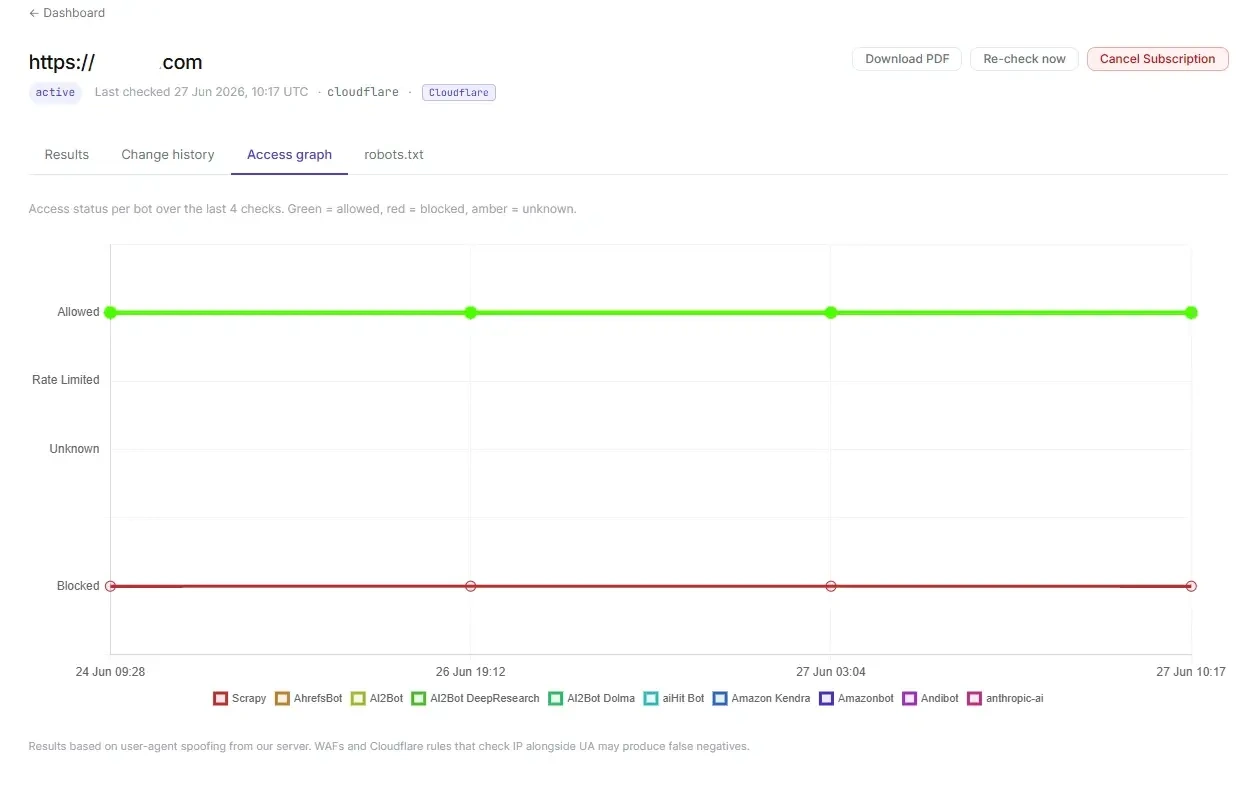Click the user-agent spoofing footnote
This screenshot has height=800, width=1251.
coord(389,746)
